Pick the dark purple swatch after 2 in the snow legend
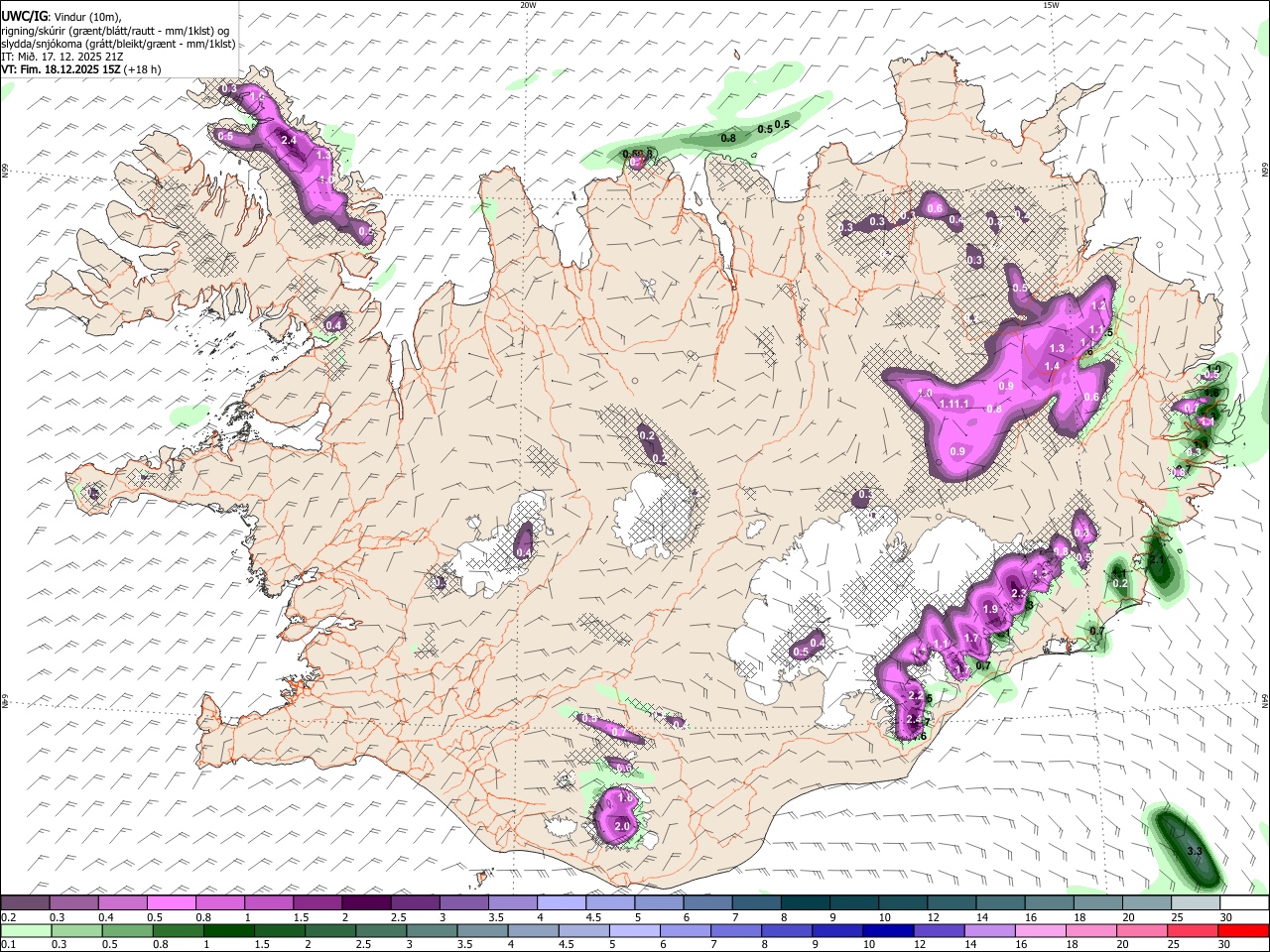Image resolution: width=1270 pixels, height=952 pixels. click(366, 902)
